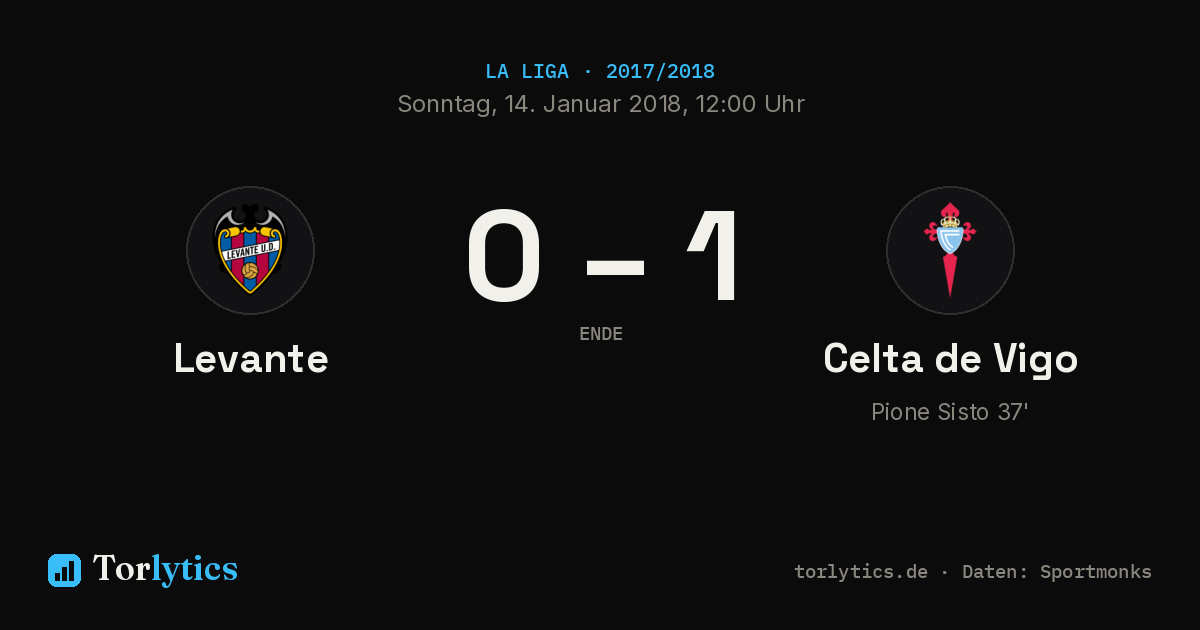Click the Celta de Vigo crest
The width and height of the screenshot is (1200, 630).
tap(950, 249)
